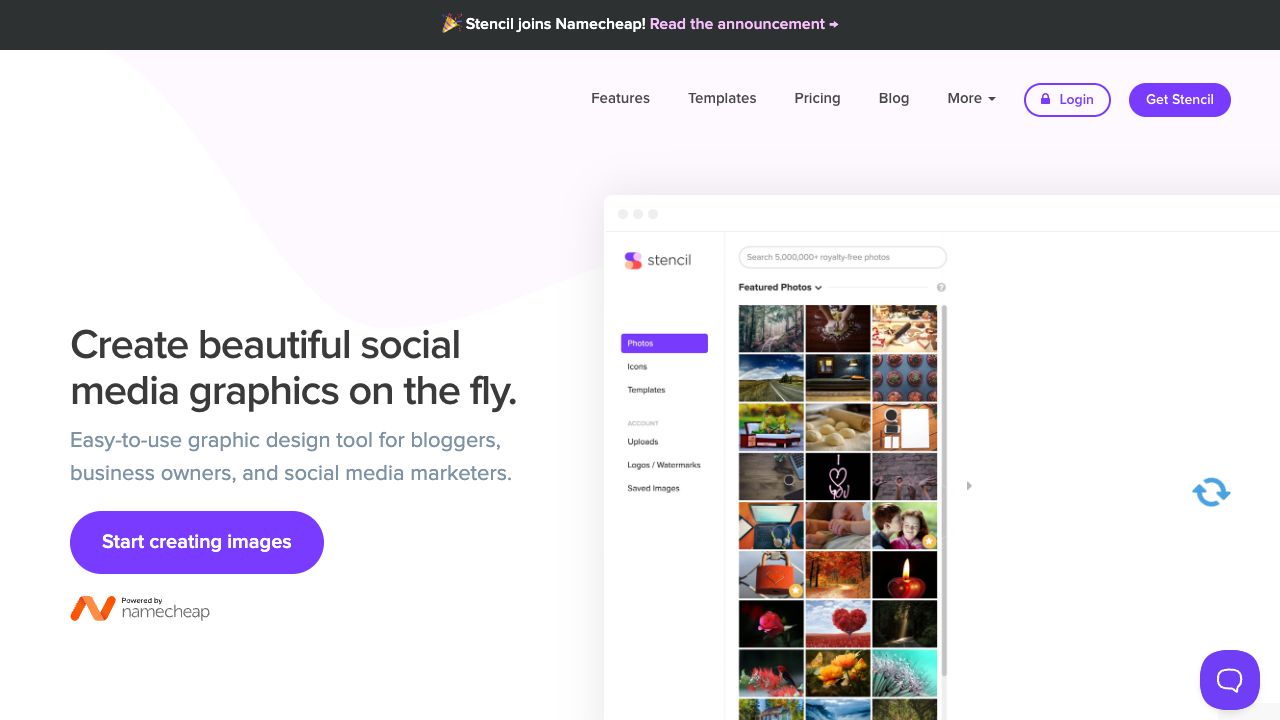
Task: Click the Login button
Action: (x=1067, y=99)
